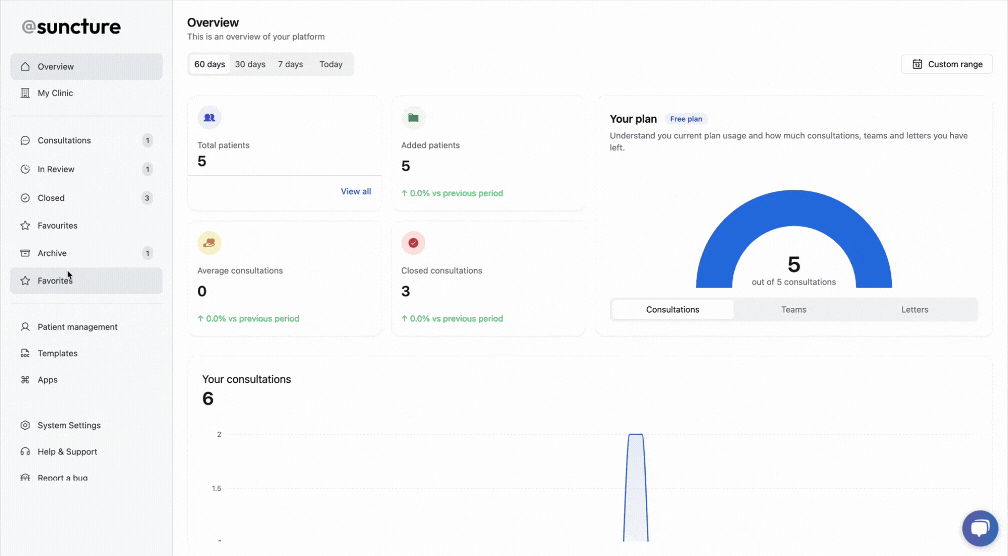Open the Custom range date picker
Image resolution: width=1008 pixels, height=556 pixels.
pyautogui.click(x=946, y=64)
